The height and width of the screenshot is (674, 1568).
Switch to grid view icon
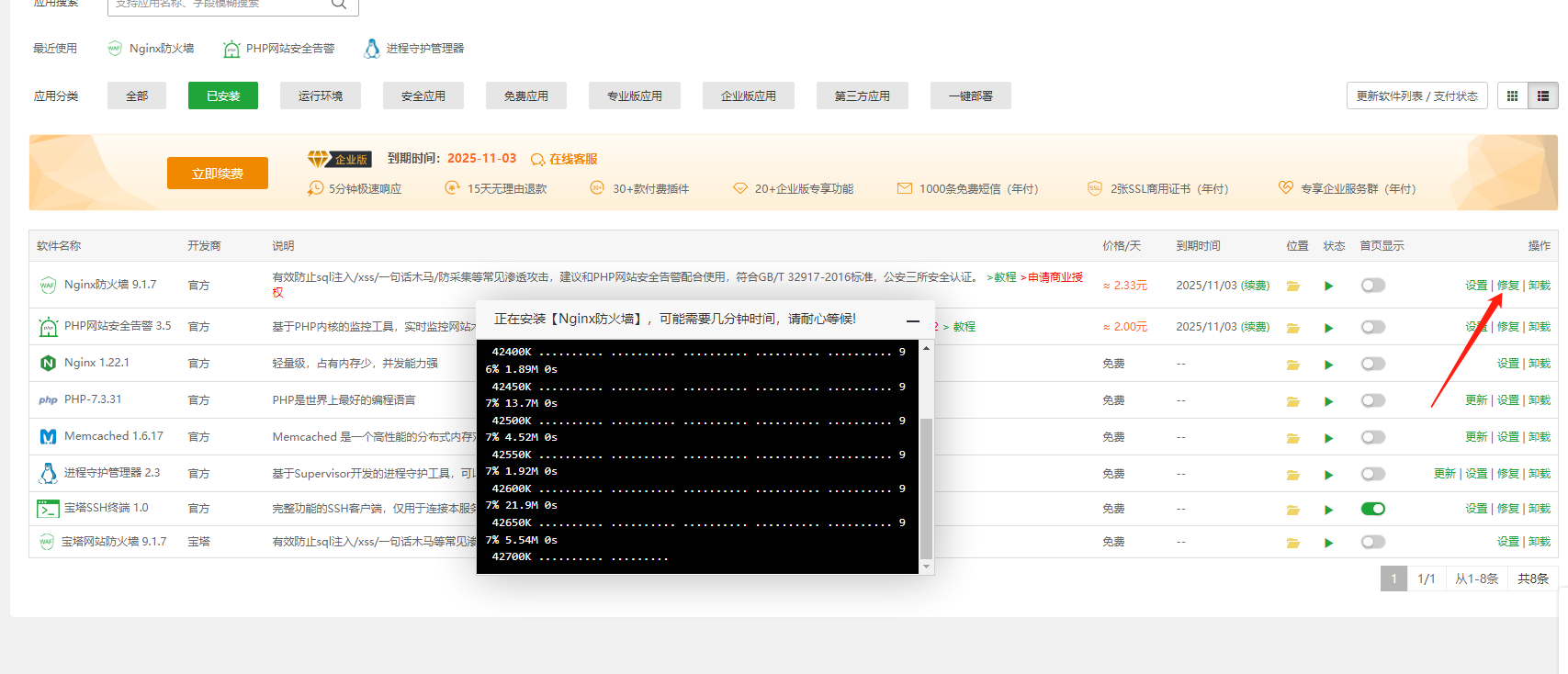coord(1512,95)
